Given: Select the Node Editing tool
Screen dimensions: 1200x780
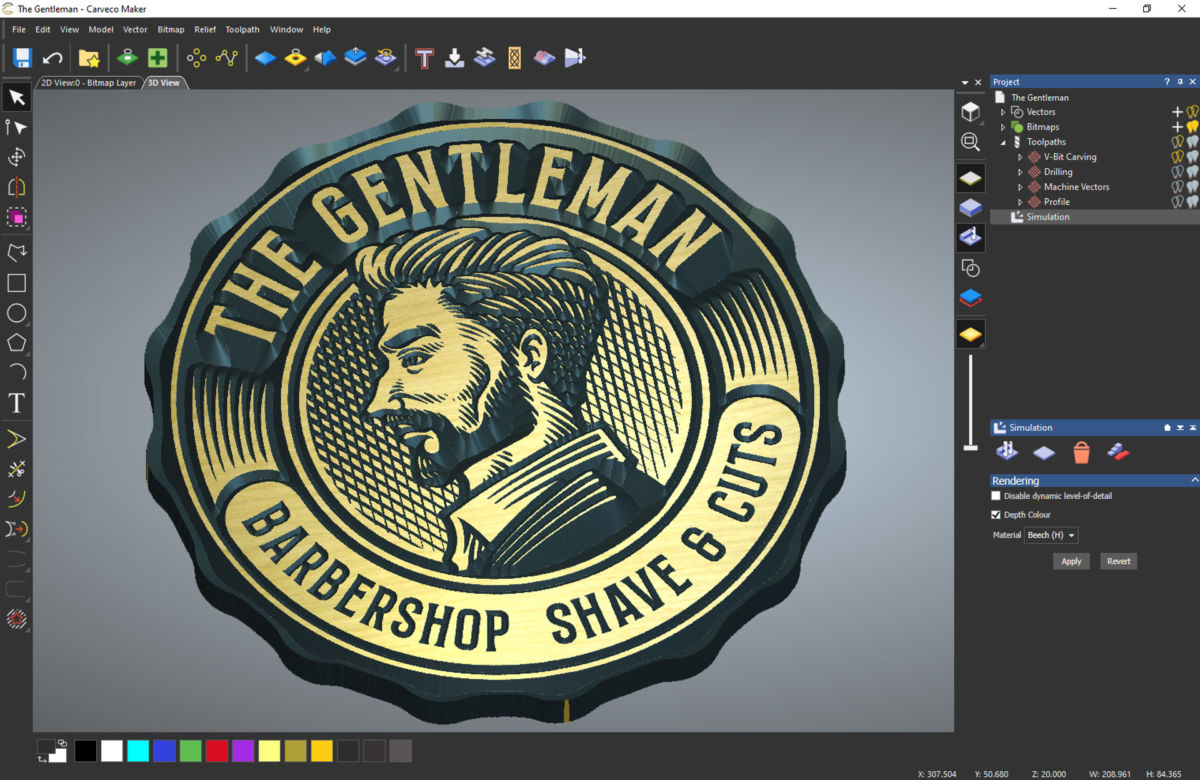Looking at the screenshot, I should (16, 127).
